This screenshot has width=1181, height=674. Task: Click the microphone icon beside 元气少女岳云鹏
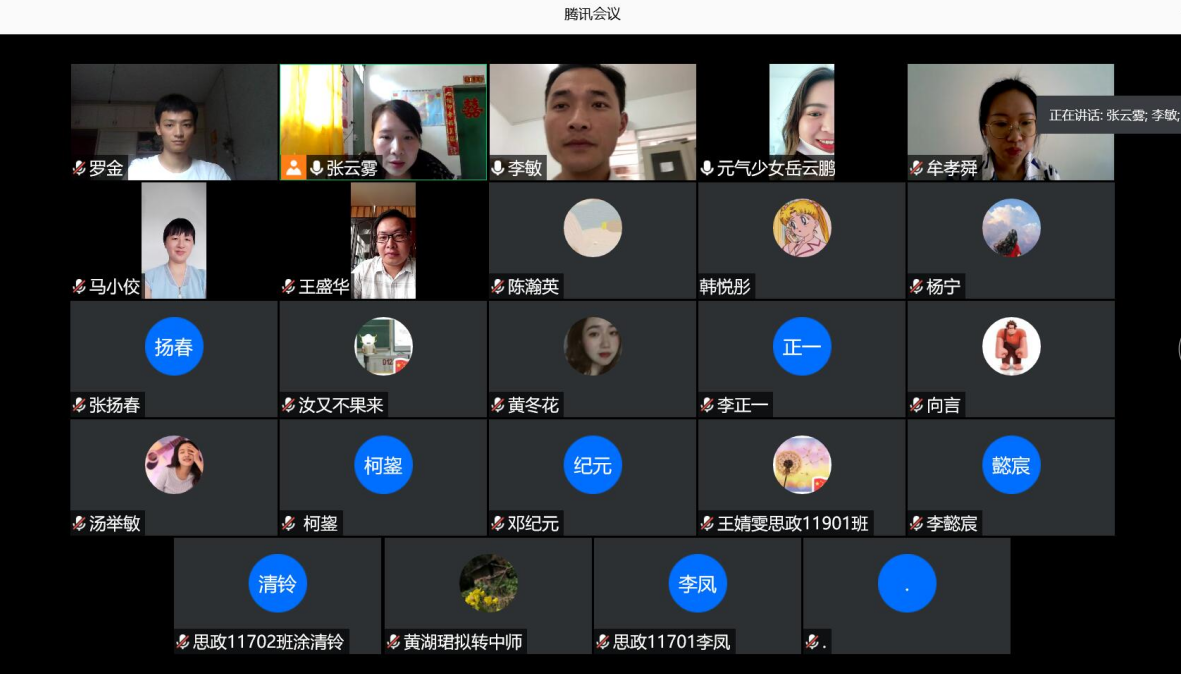tap(709, 168)
